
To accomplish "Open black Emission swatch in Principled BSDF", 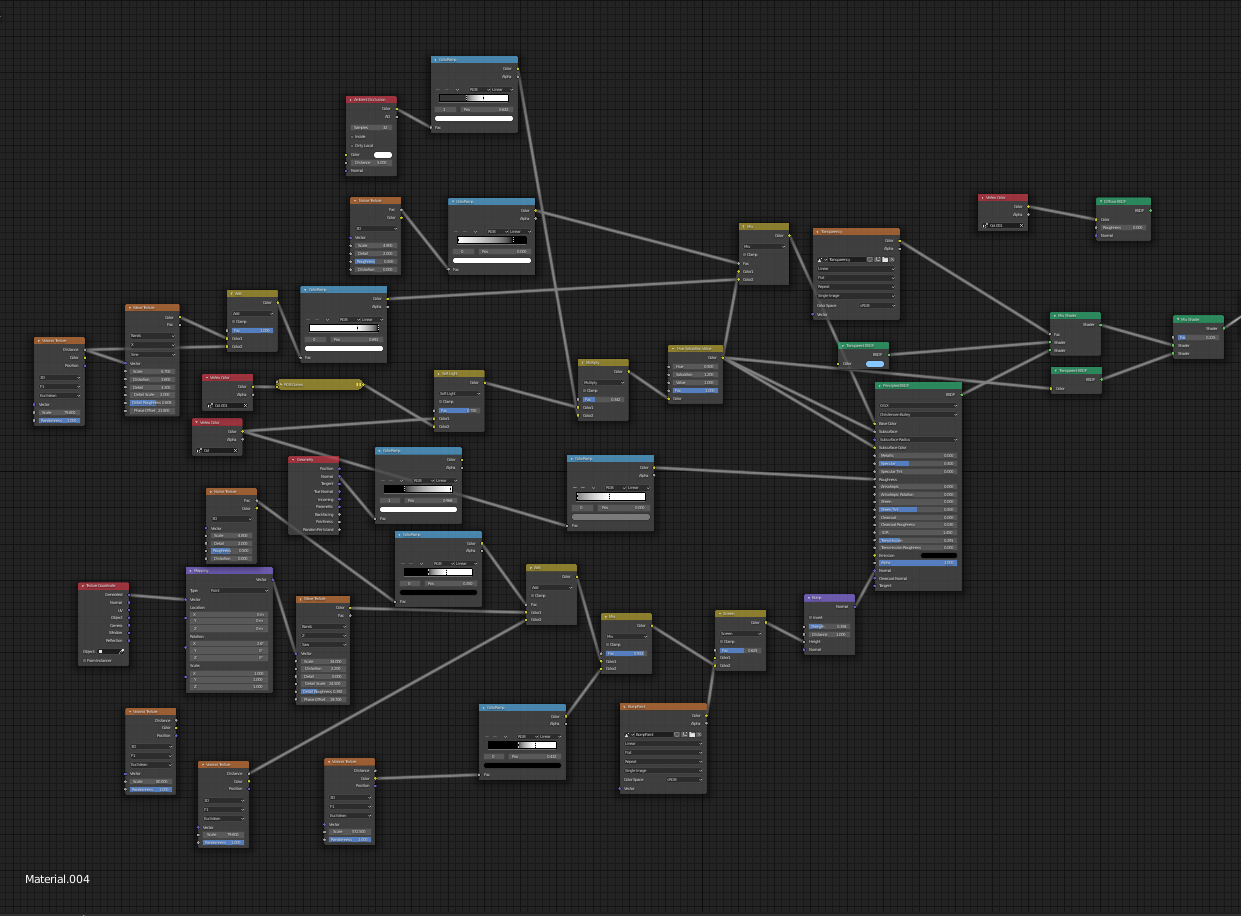I will (x=939, y=555).
